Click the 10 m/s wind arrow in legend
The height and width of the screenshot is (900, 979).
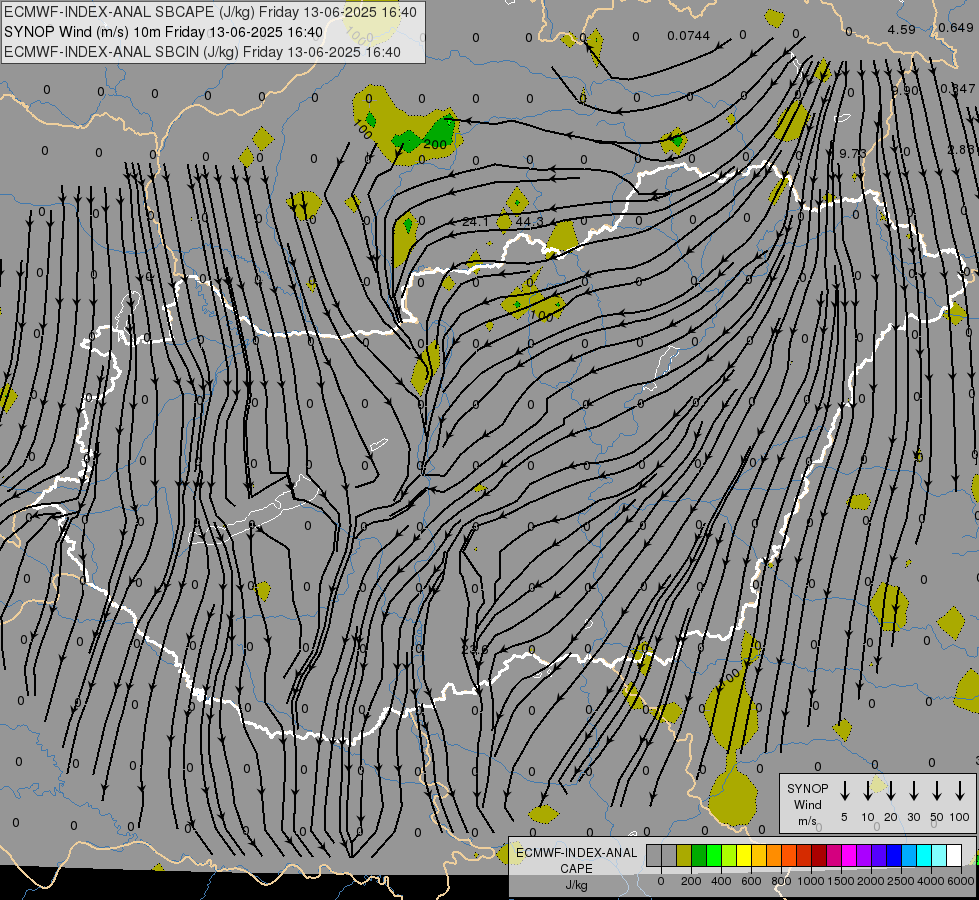pyautogui.click(x=867, y=791)
